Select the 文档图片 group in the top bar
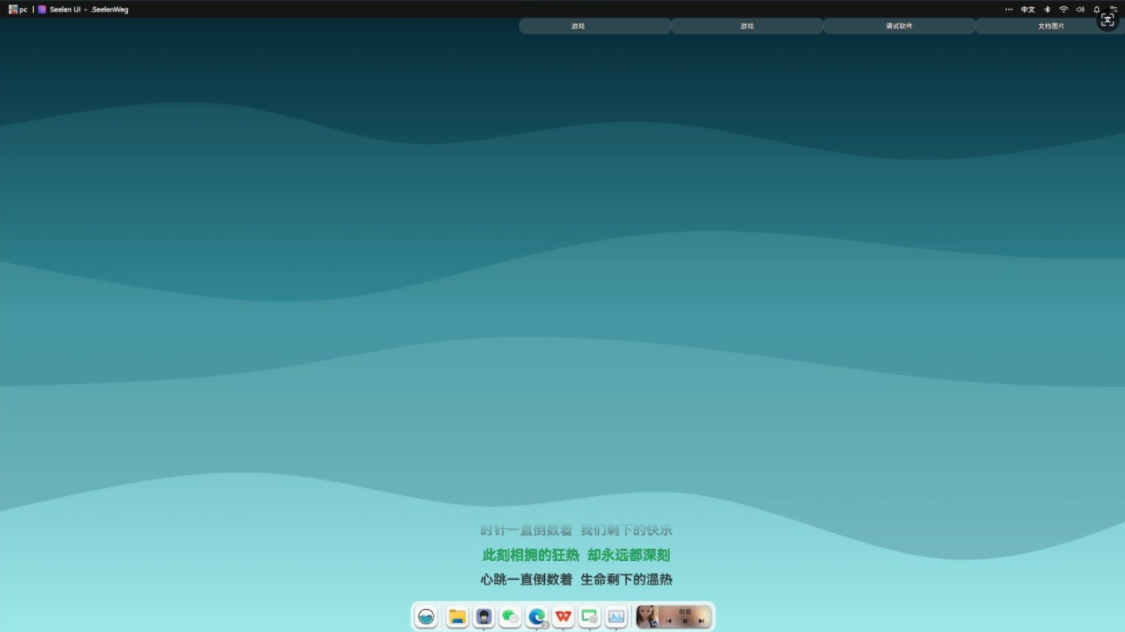The width and height of the screenshot is (1125, 632). coord(1051,26)
